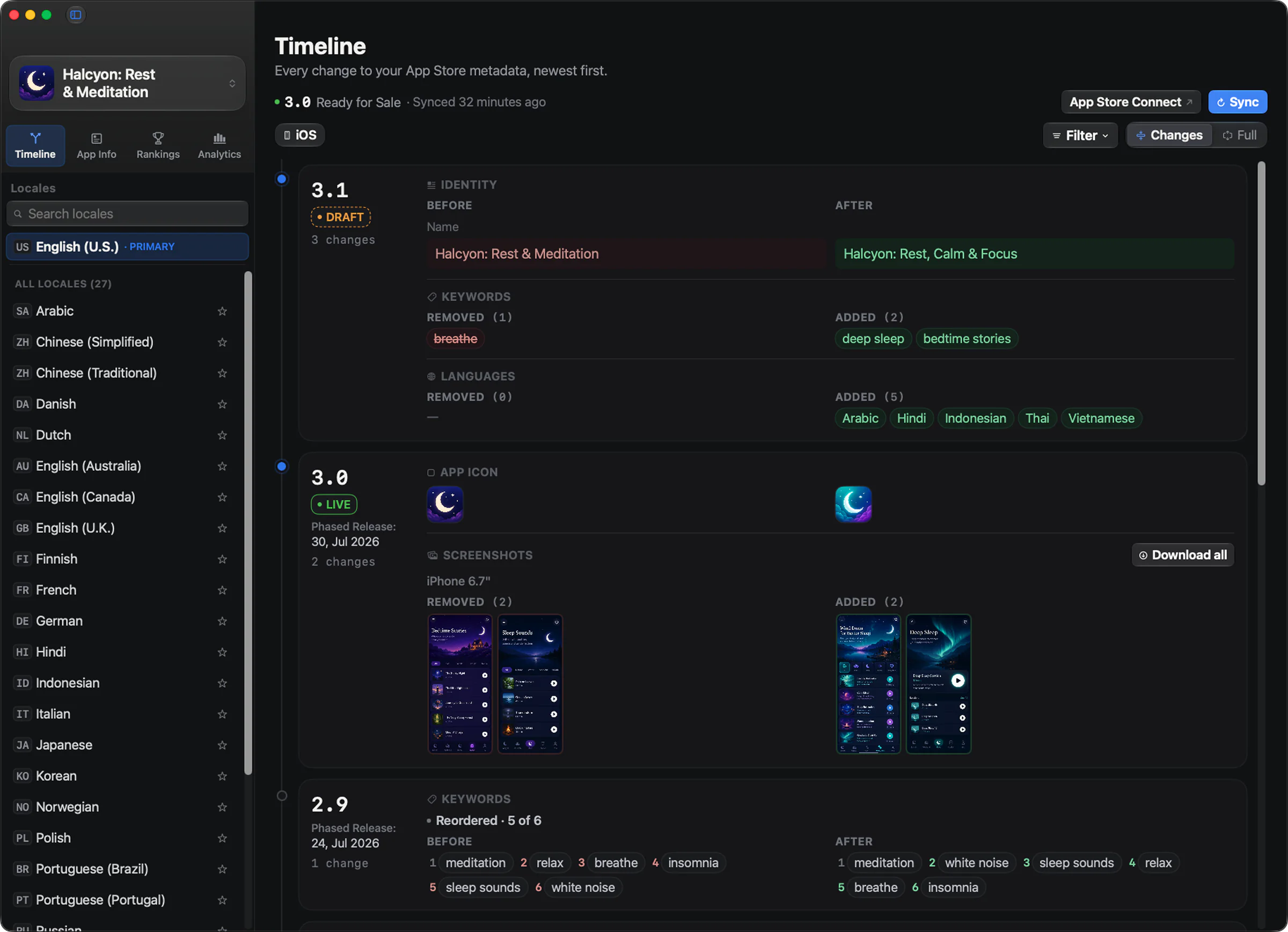Click the 2.9 timeline marker circle
Screen dimensions: 1288x932
pos(282,796)
